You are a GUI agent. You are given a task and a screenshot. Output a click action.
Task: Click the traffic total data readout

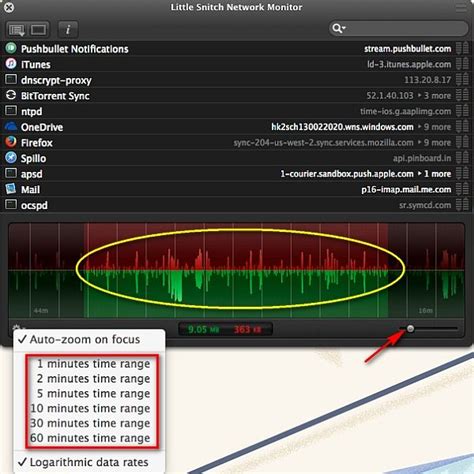coord(225,329)
